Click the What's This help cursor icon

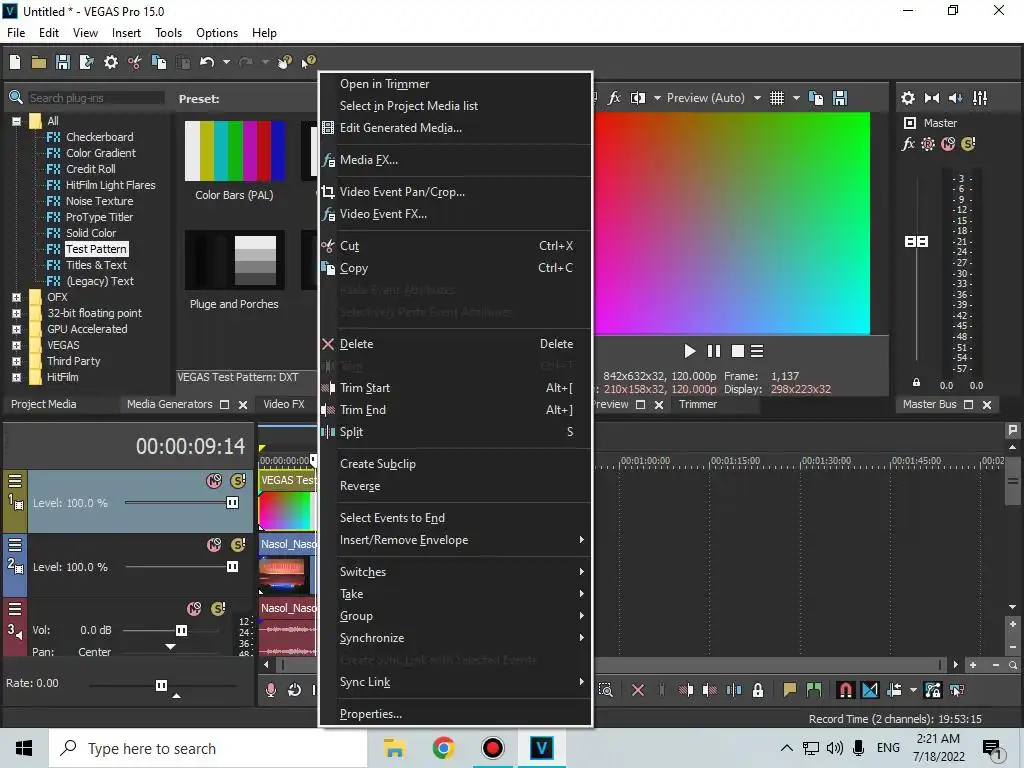[x=308, y=62]
